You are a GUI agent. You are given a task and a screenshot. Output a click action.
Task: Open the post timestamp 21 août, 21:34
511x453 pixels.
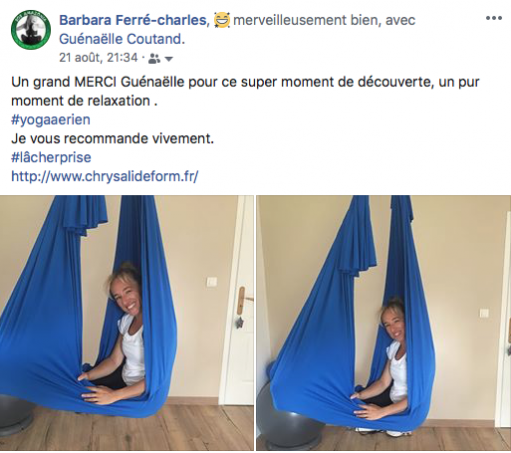98,58
